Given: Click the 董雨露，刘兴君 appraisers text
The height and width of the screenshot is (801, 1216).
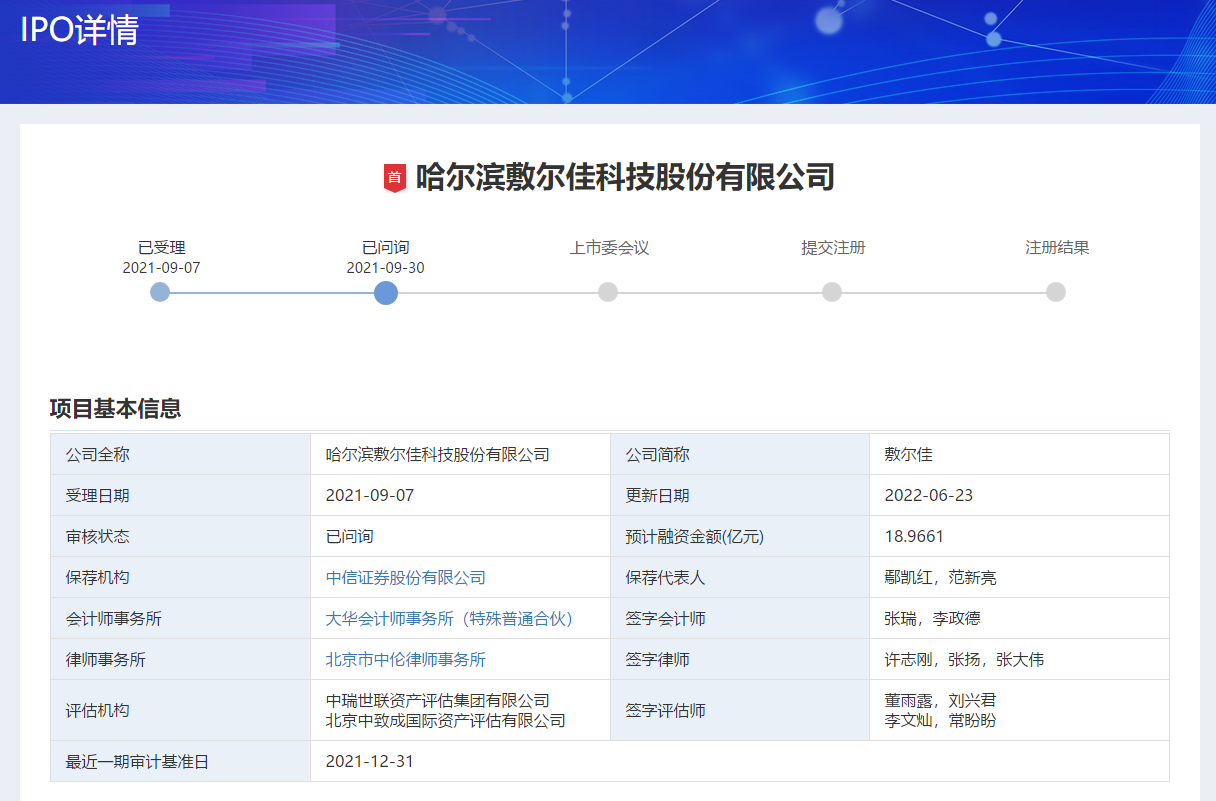Looking at the screenshot, I should click(x=941, y=701).
